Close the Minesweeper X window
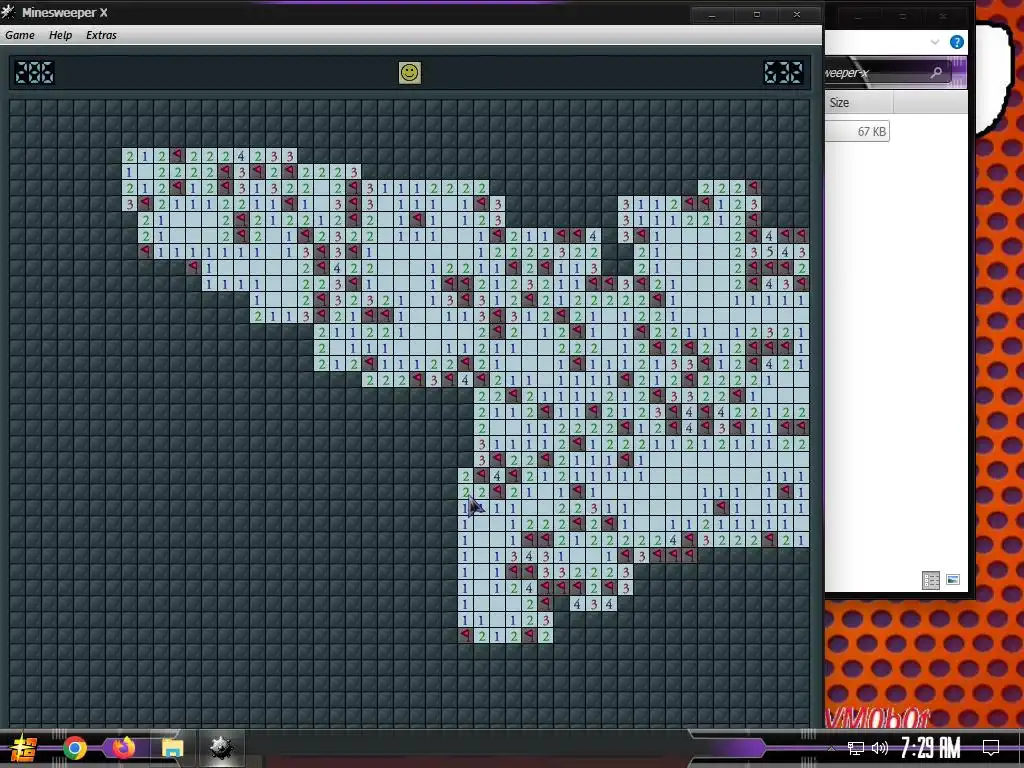The width and height of the screenshot is (1024, 768). [797, 14]
